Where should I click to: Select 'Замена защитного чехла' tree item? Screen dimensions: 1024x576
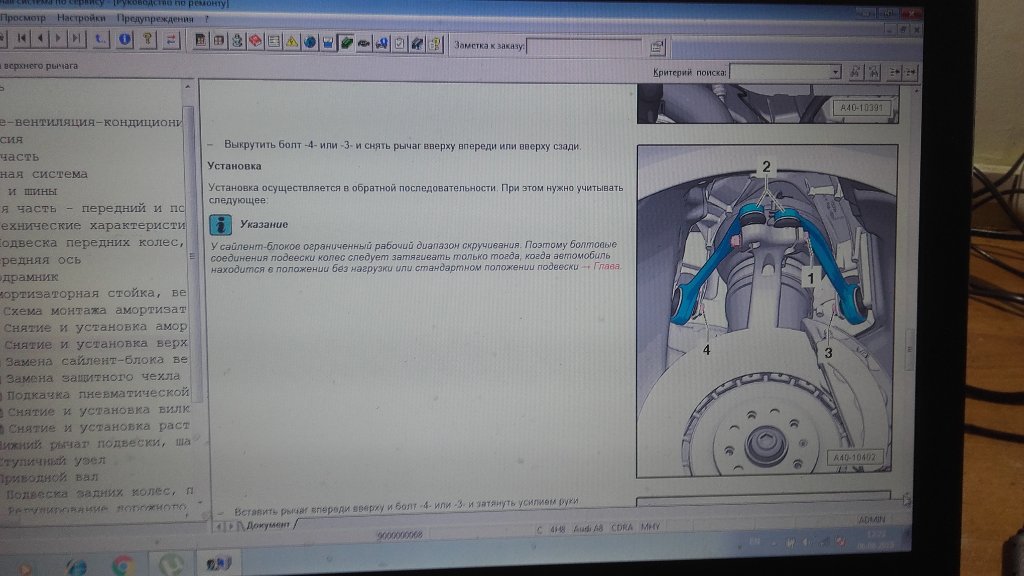(x=94, y=377)
